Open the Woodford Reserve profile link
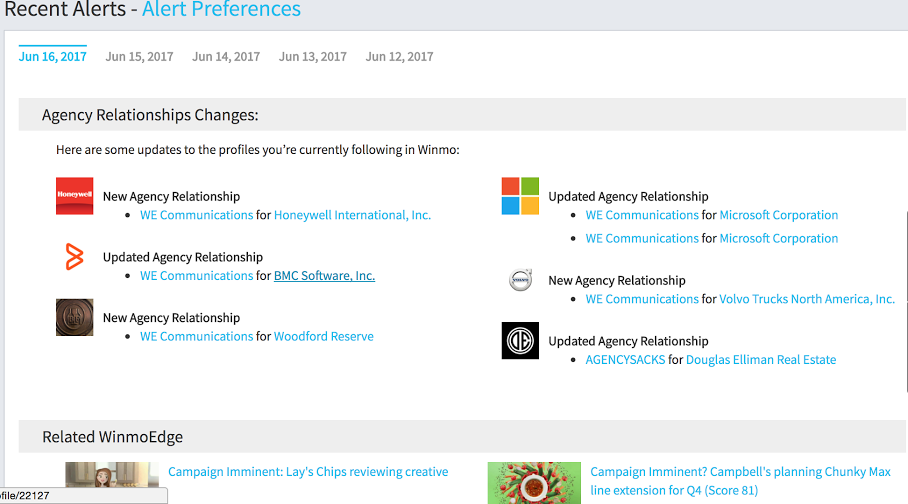 pos(324,337)
